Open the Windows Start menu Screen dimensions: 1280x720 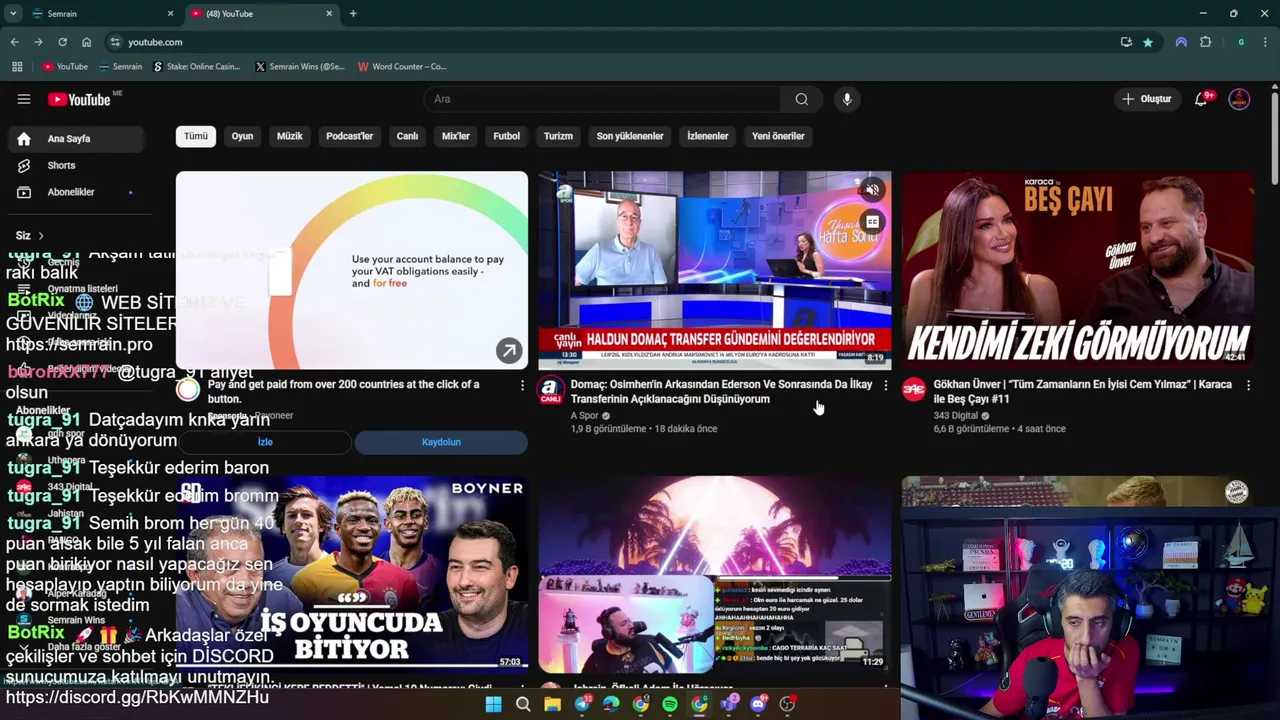pyautogui.click(x=493, y=704)
